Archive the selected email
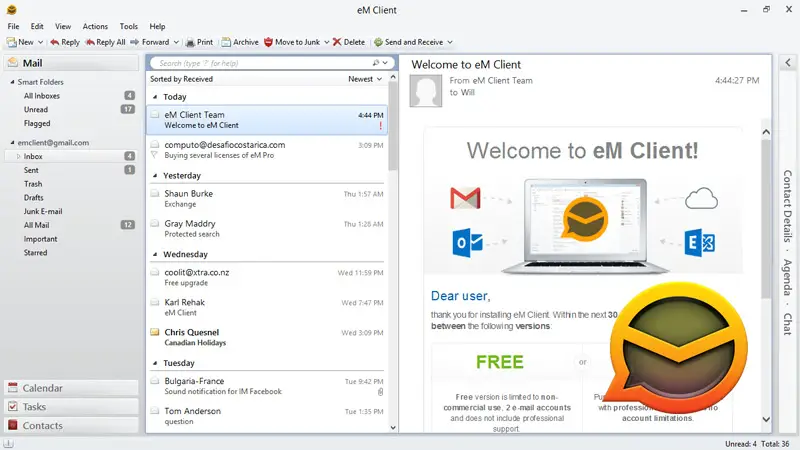Screen dimensions: 800x450 (240, 42)
